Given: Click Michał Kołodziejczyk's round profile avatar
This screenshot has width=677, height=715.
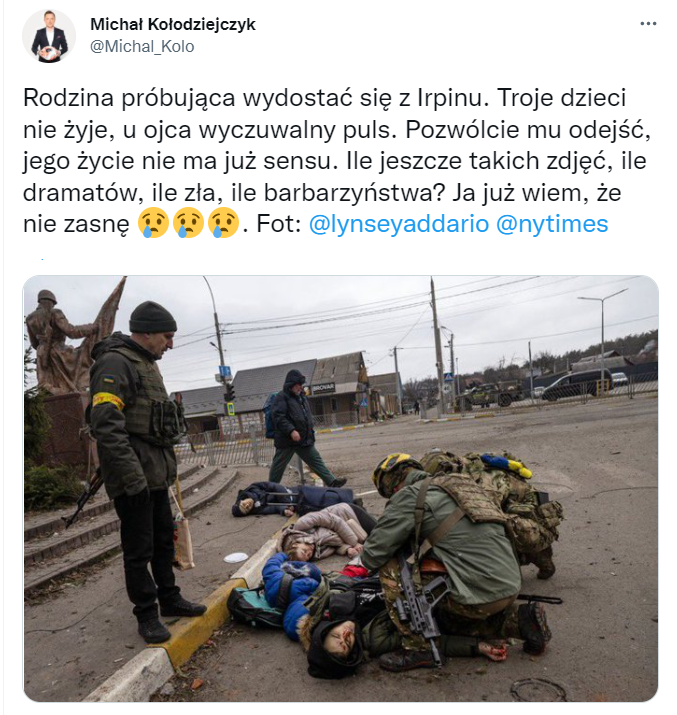Looking at the screenshot, I should [x=49, y=36].
